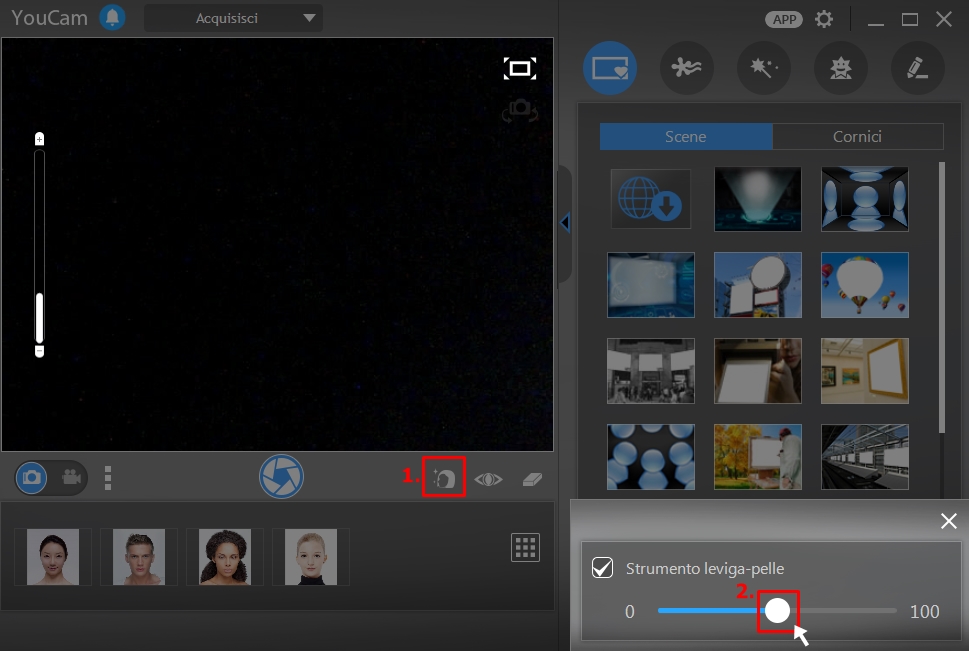The width and height of the screenshot is (969, 651).
Task: Open the distortions effects category
Action: point(687,67)
